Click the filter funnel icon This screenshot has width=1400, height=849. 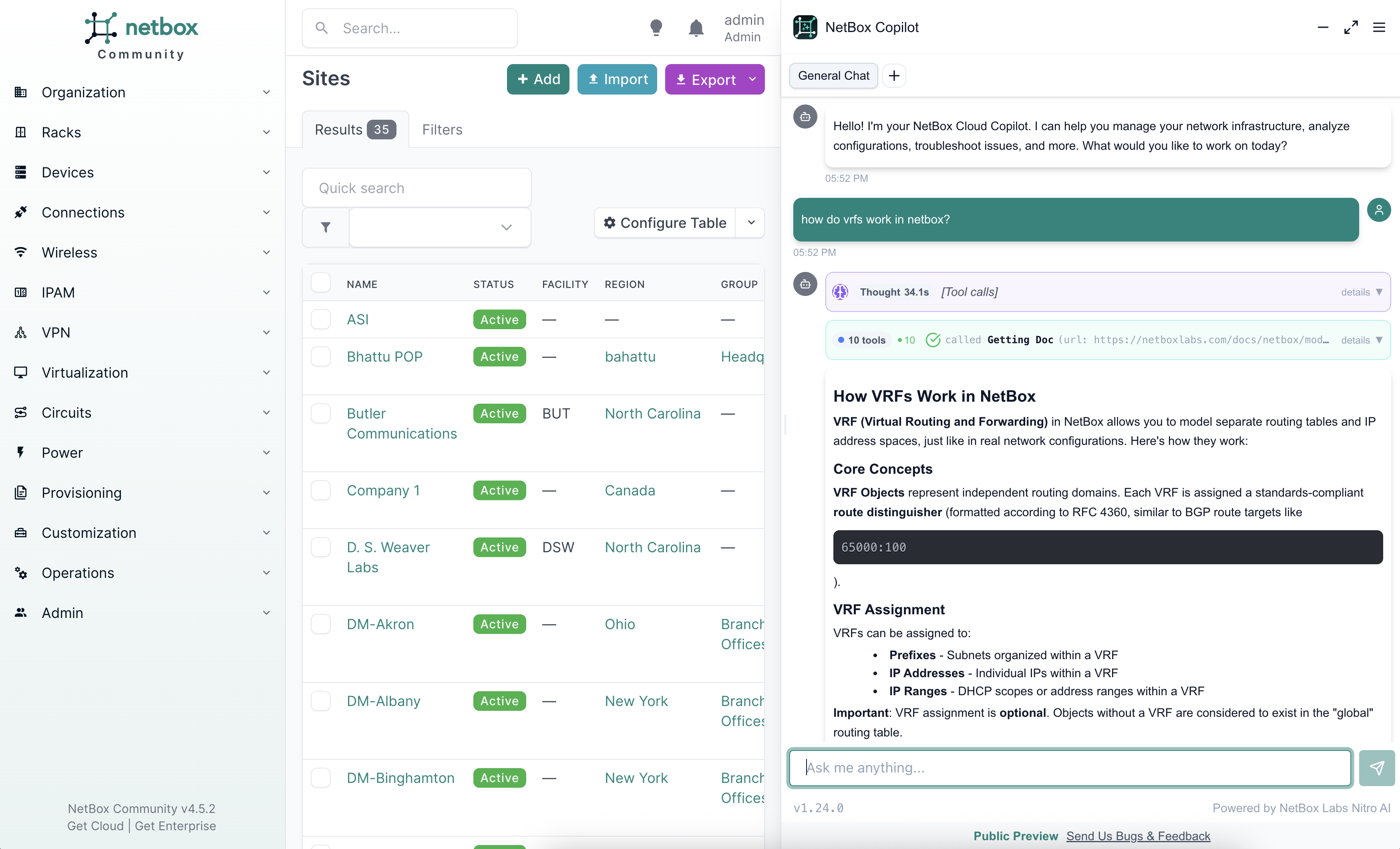click(326, 227)
